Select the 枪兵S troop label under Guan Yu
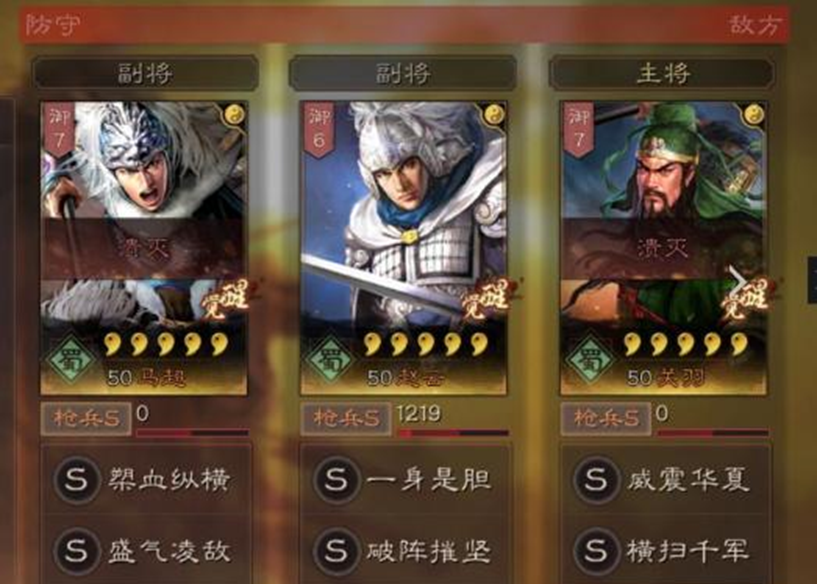This screenshot has width=817, height=584. [605, 418]
